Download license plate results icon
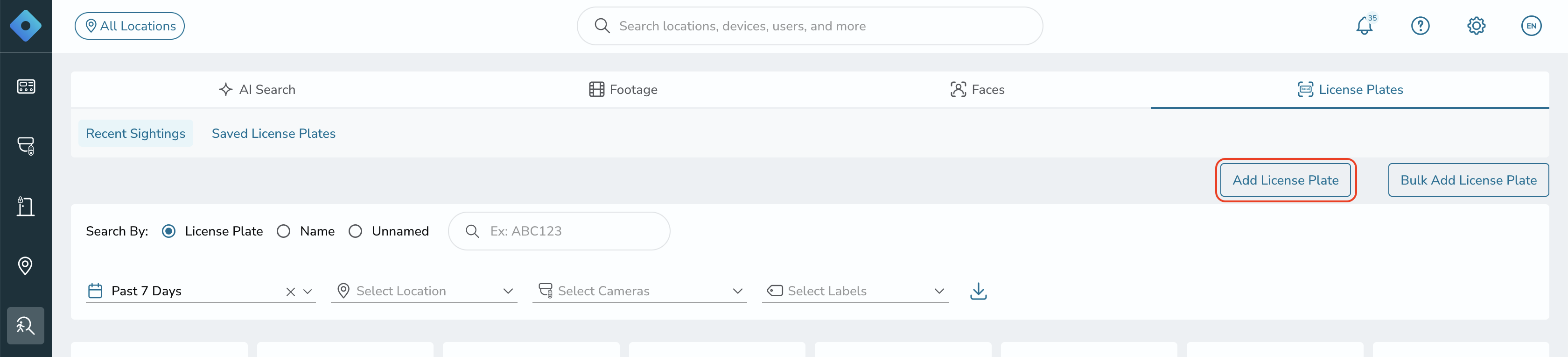 pyautogui.click(x=978, y=291)
